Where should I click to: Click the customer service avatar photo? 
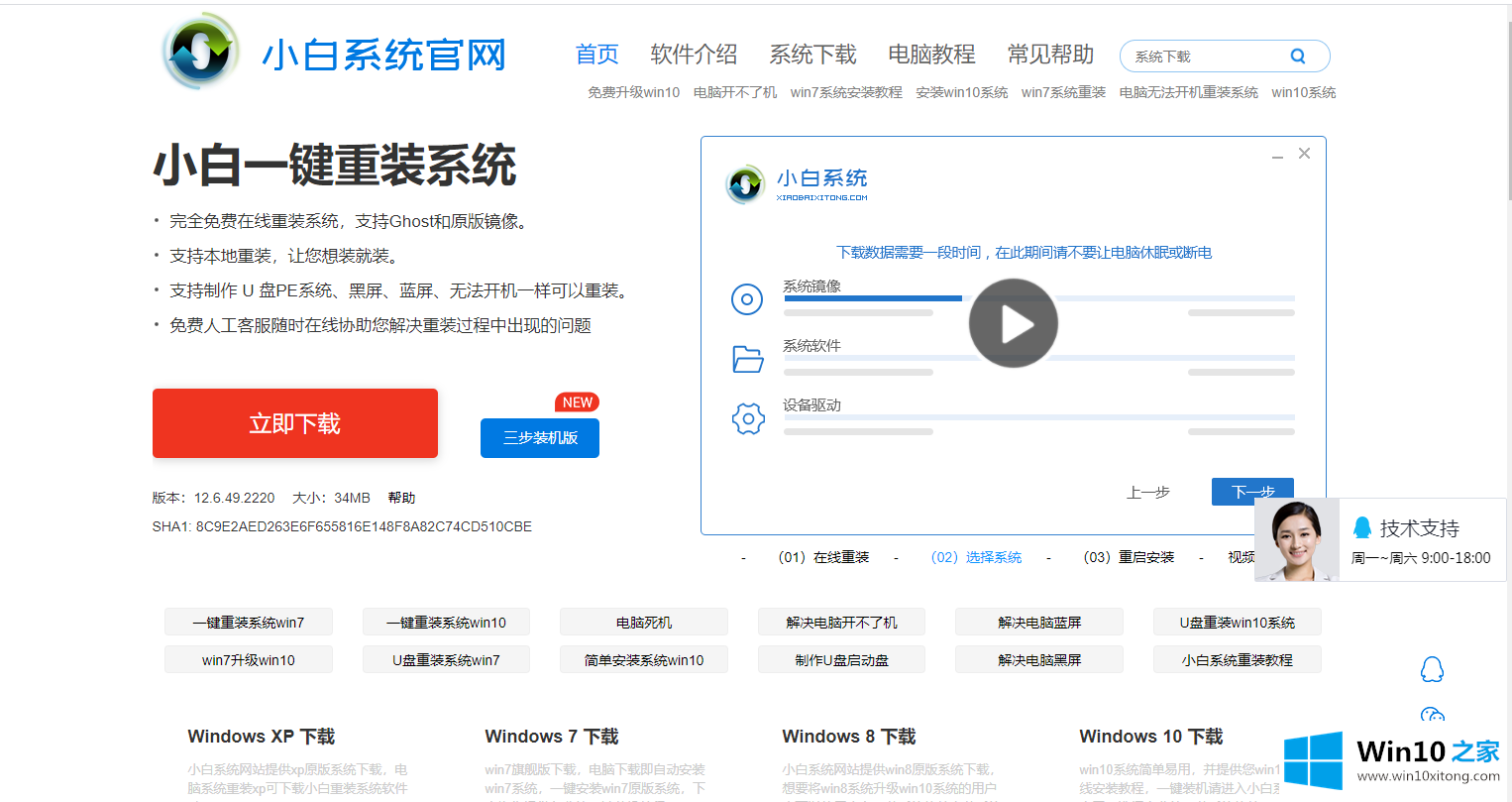coord(1297,540)
